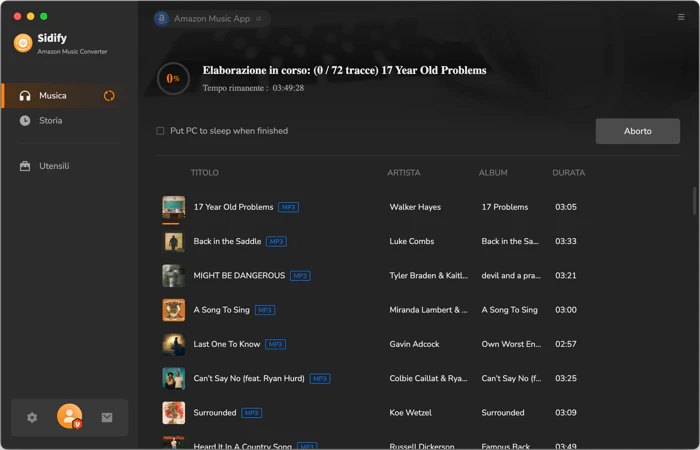The height and width of the screenshot is (450, 700).
Task: Click duration 02:57
Action: 566,344
